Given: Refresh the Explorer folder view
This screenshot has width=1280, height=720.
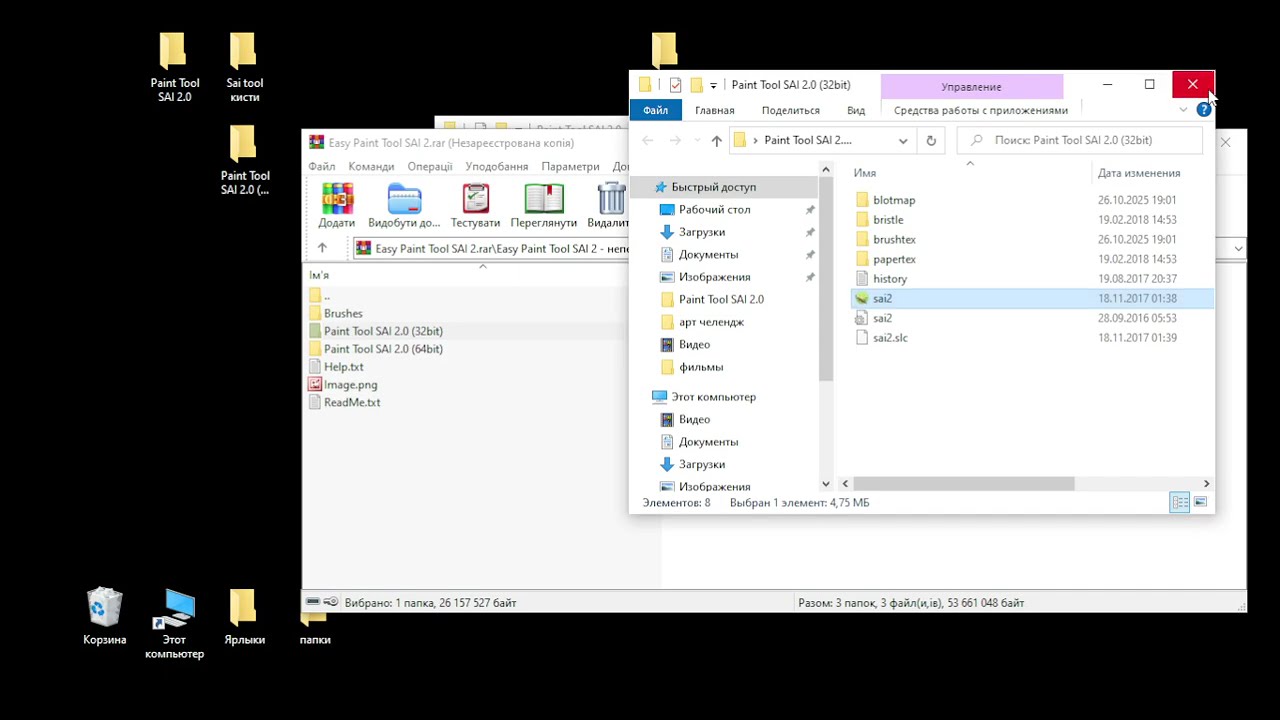Looking at the screenshot, I should [x=931, y=141].
